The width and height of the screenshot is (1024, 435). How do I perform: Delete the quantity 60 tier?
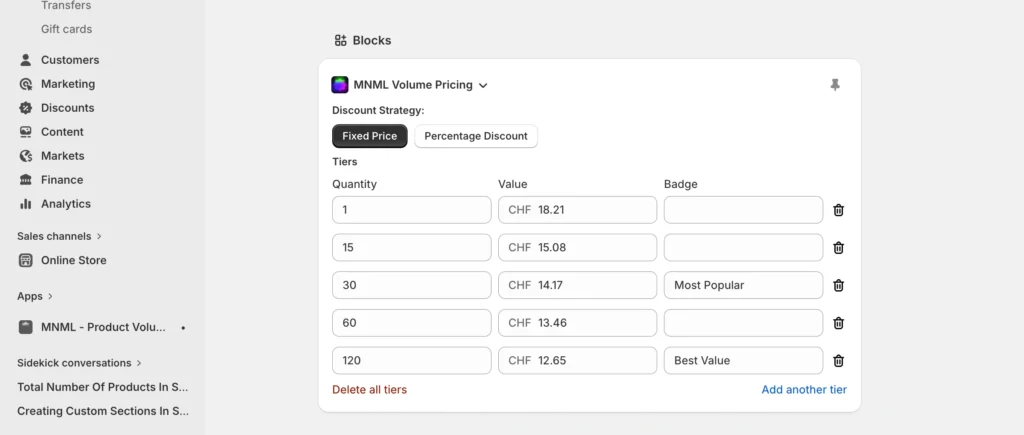[x=839, y=323]
